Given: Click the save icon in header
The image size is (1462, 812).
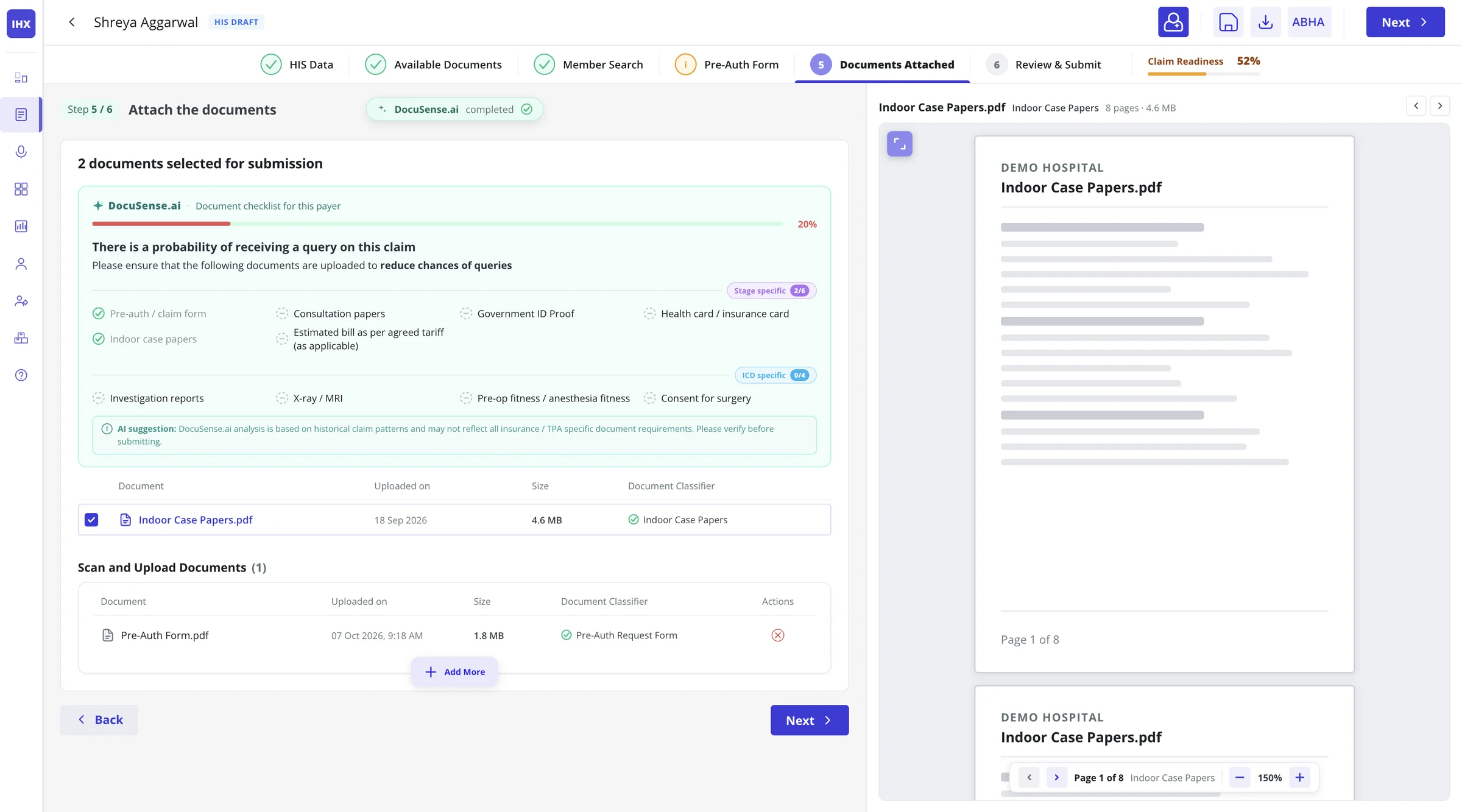Looking at the screenshot, I should point(1228,22).
